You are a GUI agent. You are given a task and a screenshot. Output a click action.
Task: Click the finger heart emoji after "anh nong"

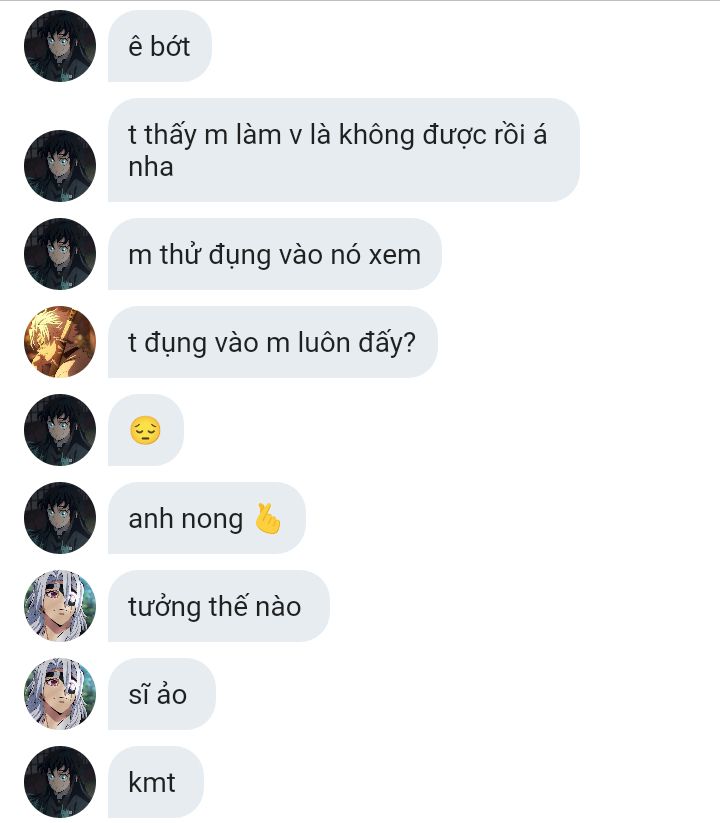[x=268, y=519]
